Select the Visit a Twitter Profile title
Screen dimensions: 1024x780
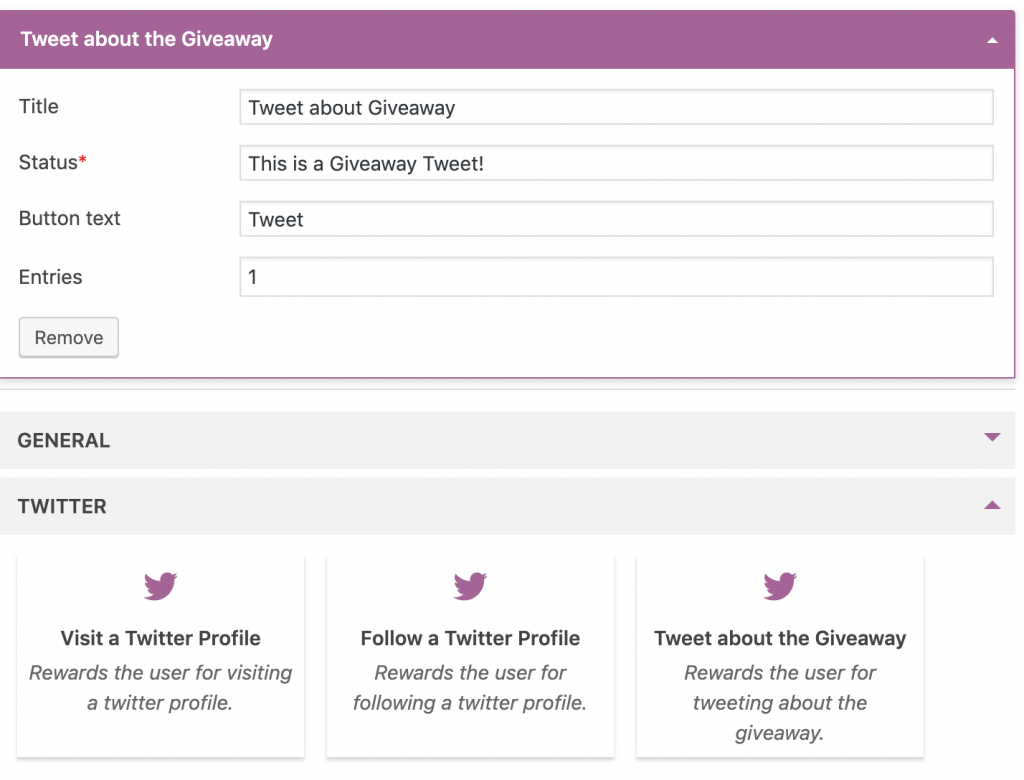[161, 638]
